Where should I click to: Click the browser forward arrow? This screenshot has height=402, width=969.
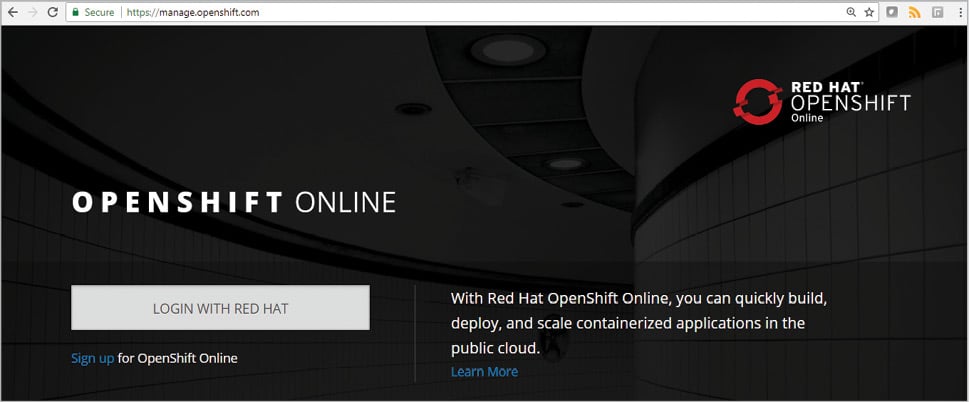(x=33, y=12)
